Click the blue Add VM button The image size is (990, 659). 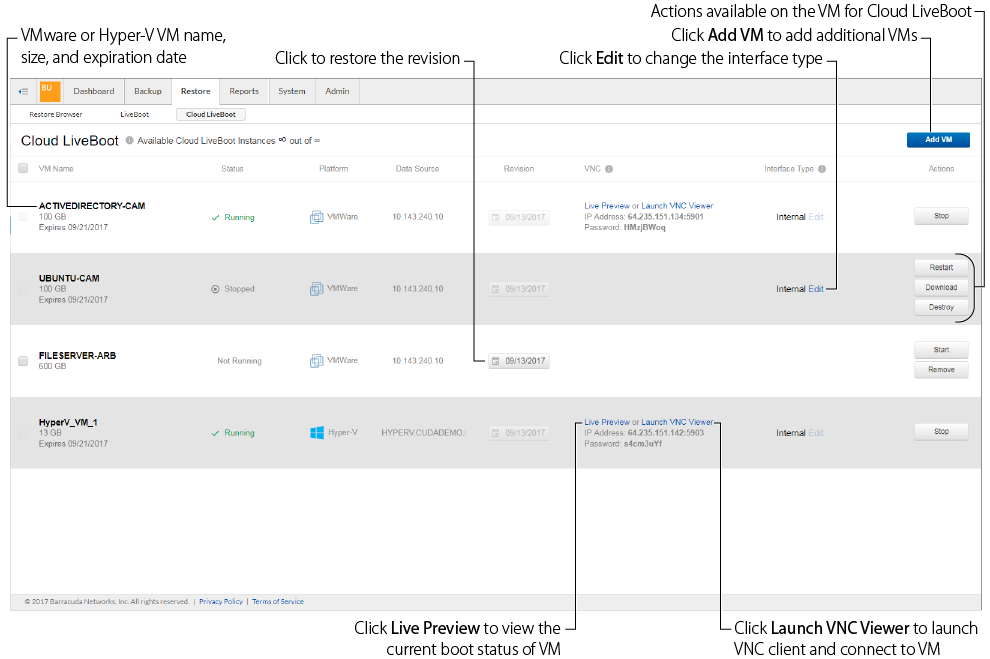[938, 140]
